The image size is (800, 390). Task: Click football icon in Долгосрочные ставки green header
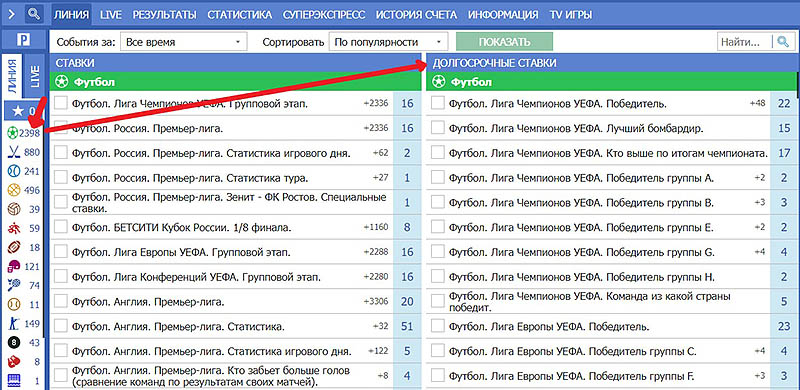click(x=438, y=82)
